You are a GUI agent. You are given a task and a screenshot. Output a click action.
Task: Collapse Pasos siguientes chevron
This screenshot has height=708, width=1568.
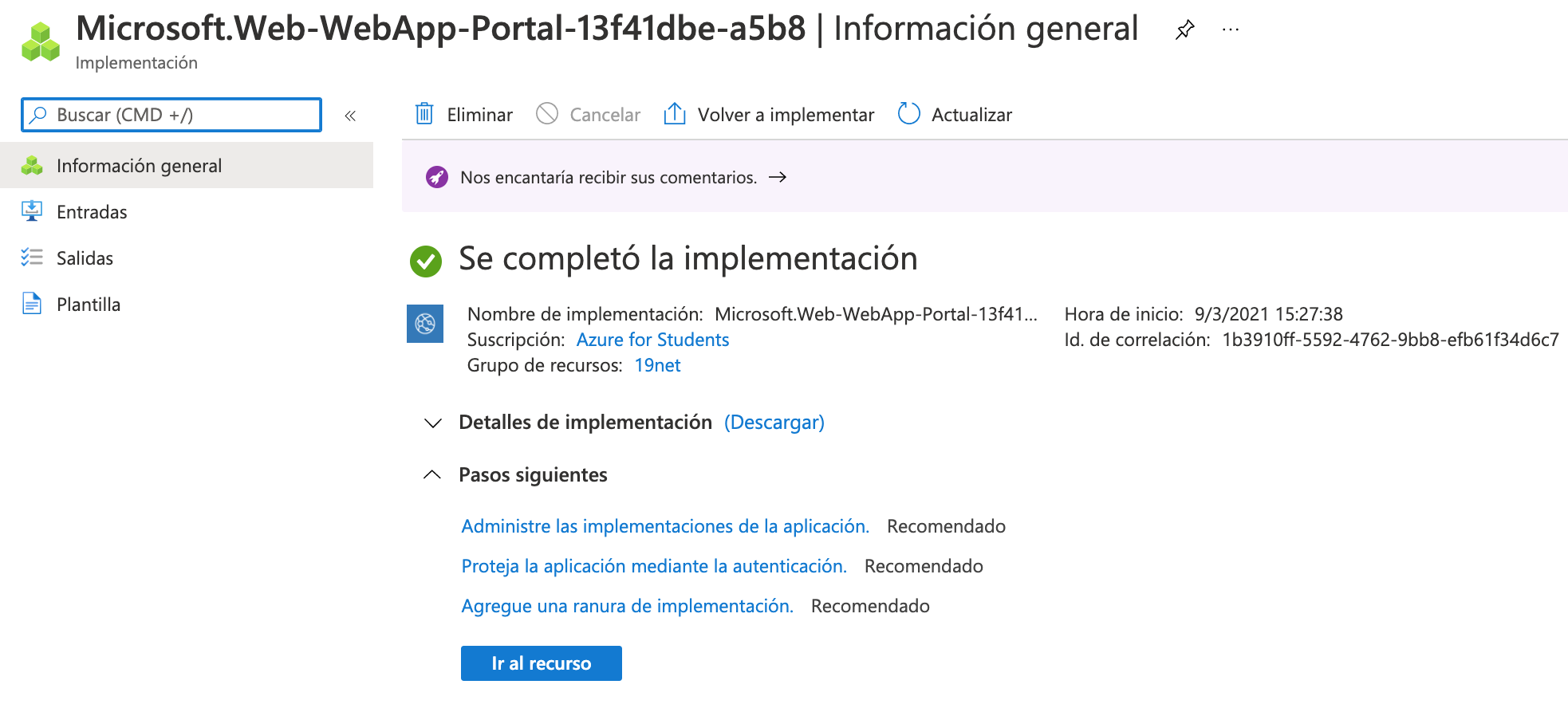pyautogui.click(x=432, y=474)
